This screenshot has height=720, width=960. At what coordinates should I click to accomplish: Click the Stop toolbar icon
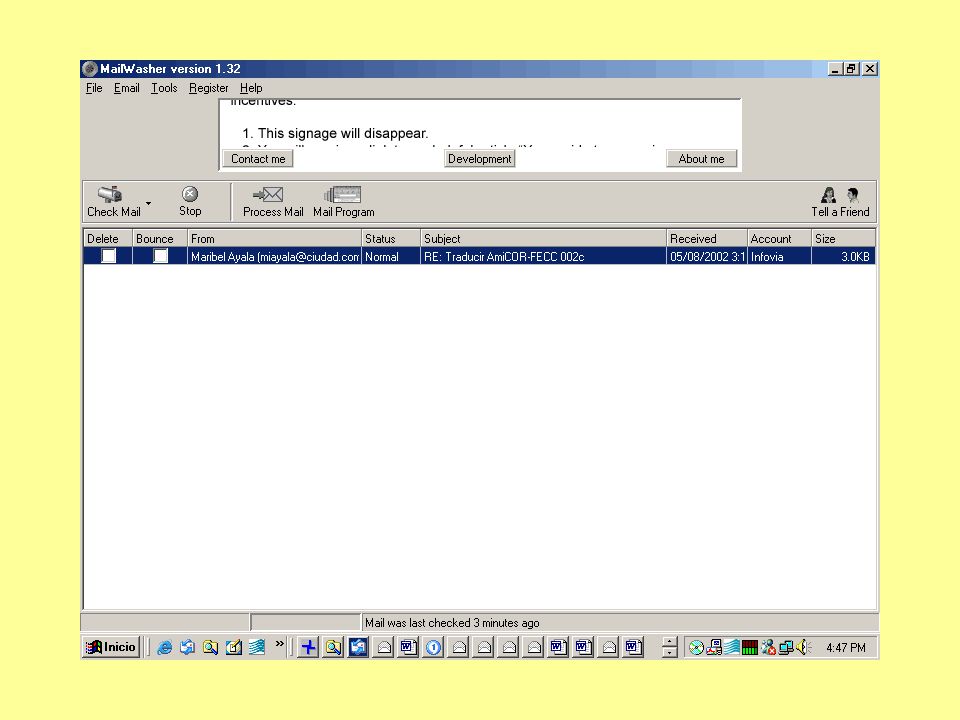tap(190, 194)
